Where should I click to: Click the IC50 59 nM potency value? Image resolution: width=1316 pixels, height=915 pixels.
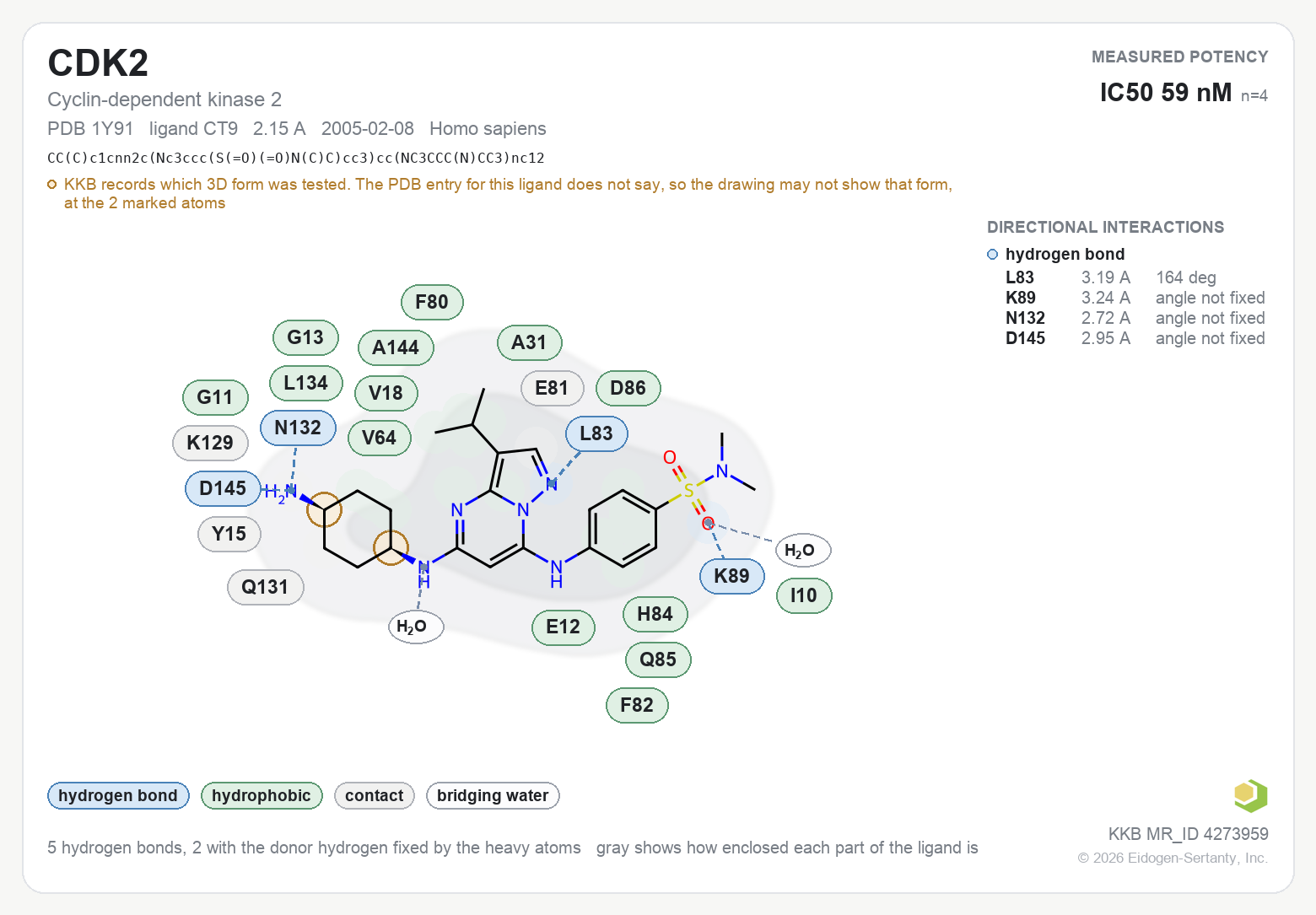(1166, 92)
